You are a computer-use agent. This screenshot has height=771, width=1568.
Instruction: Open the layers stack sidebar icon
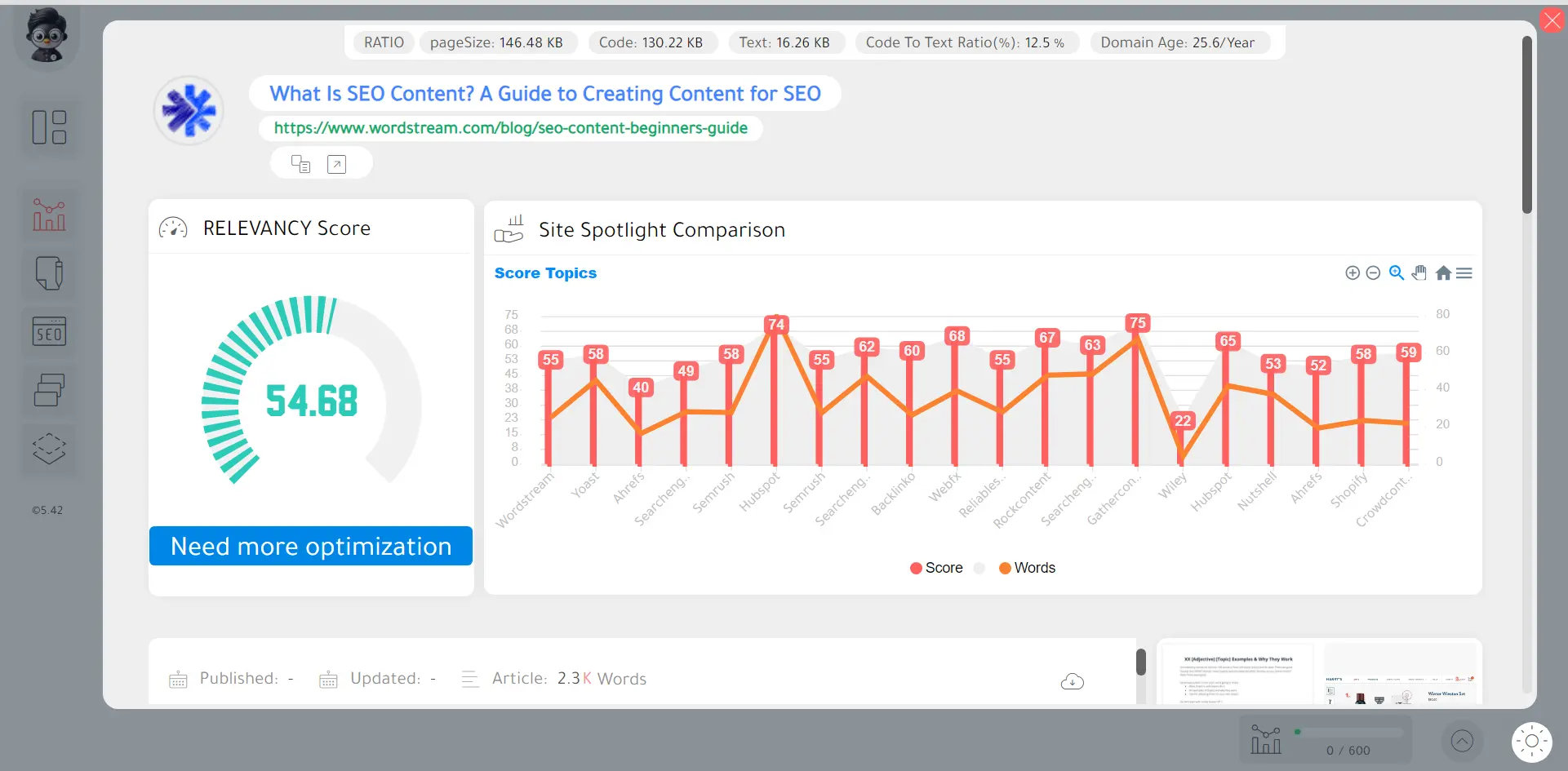49,448
